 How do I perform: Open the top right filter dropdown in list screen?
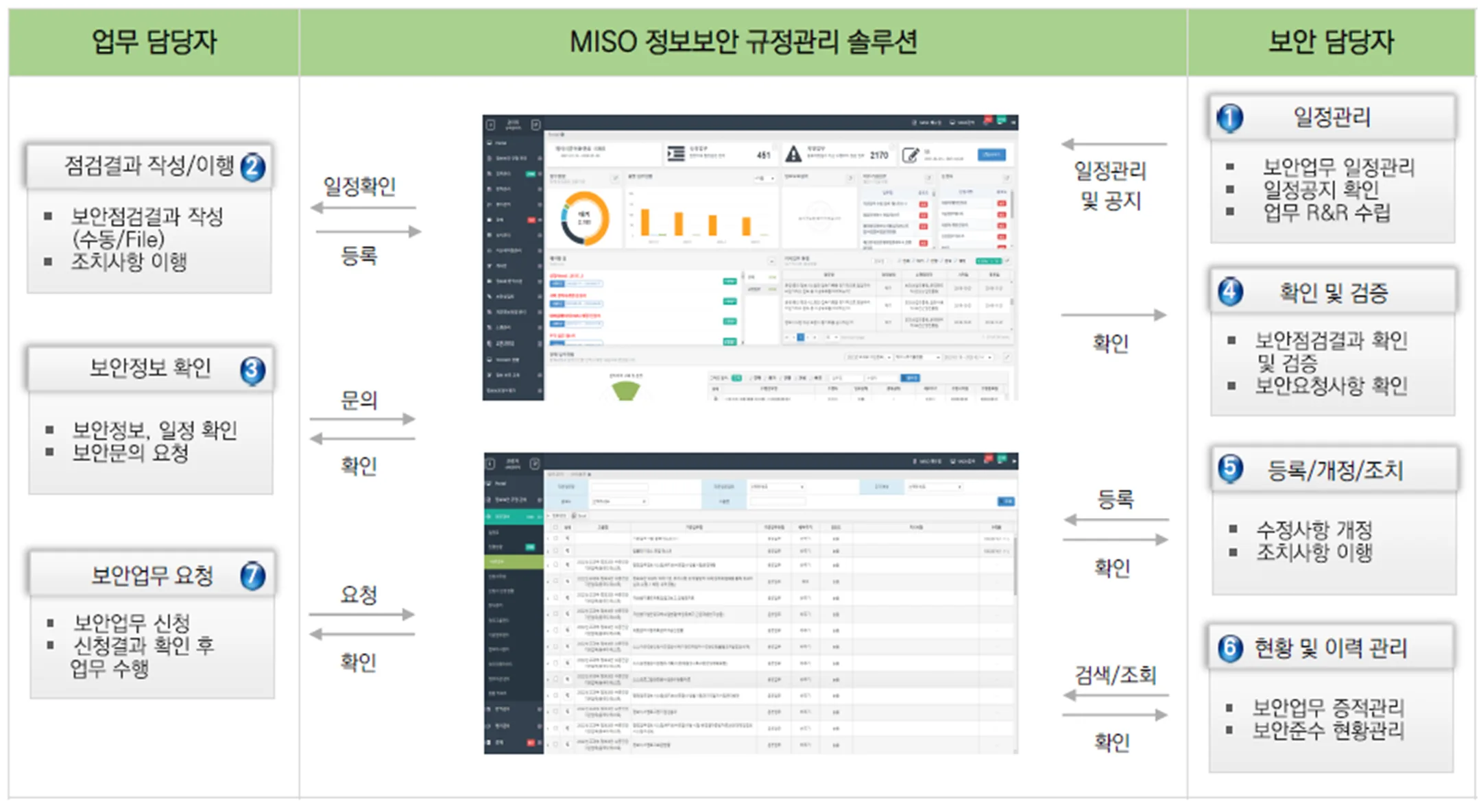[x=935, y=487]
